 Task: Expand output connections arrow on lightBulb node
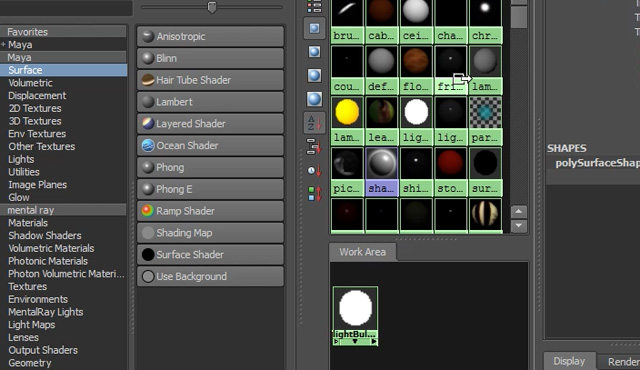pyautogui.click(x=374, y=341)
